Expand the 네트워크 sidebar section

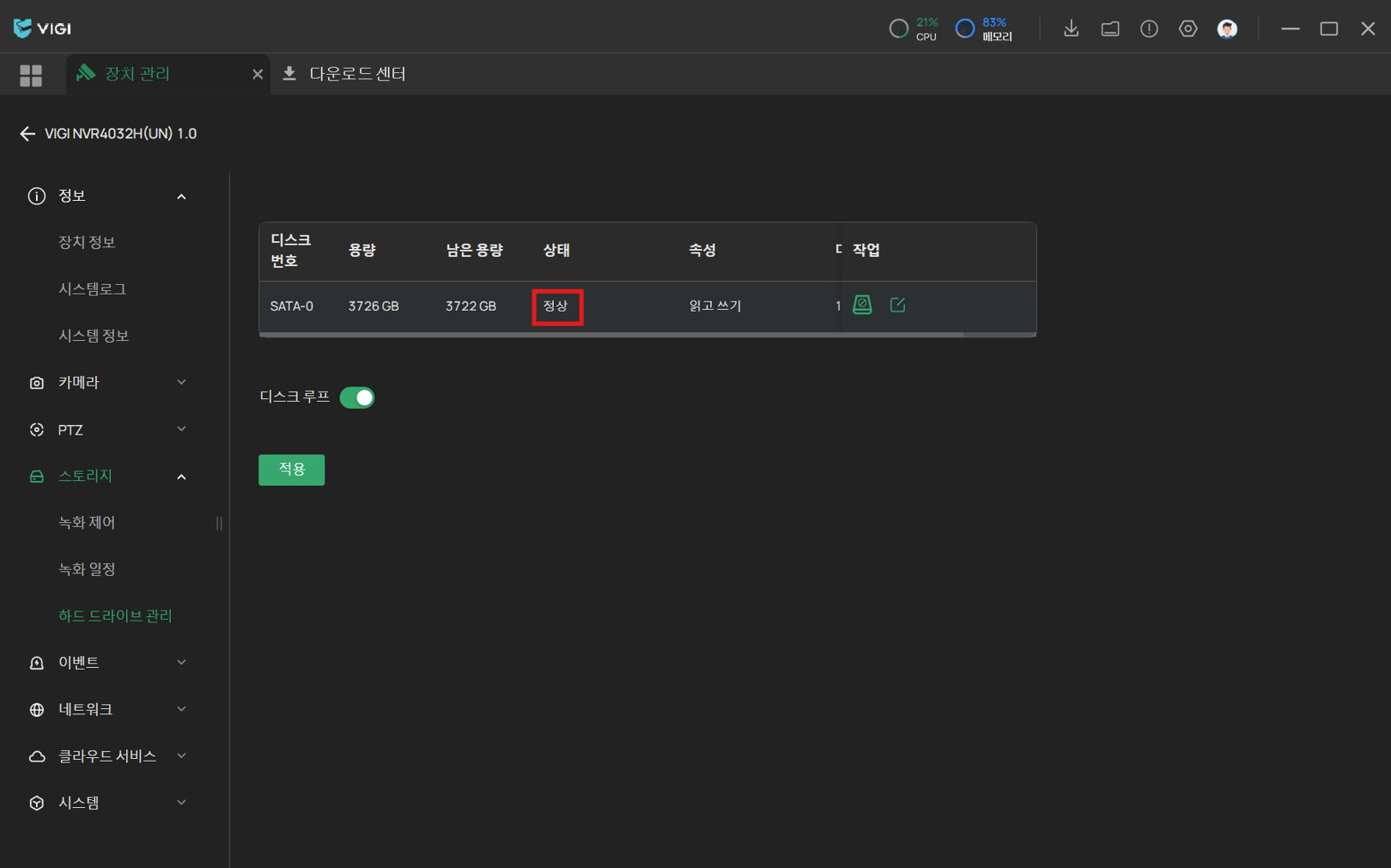click(107, 709)
